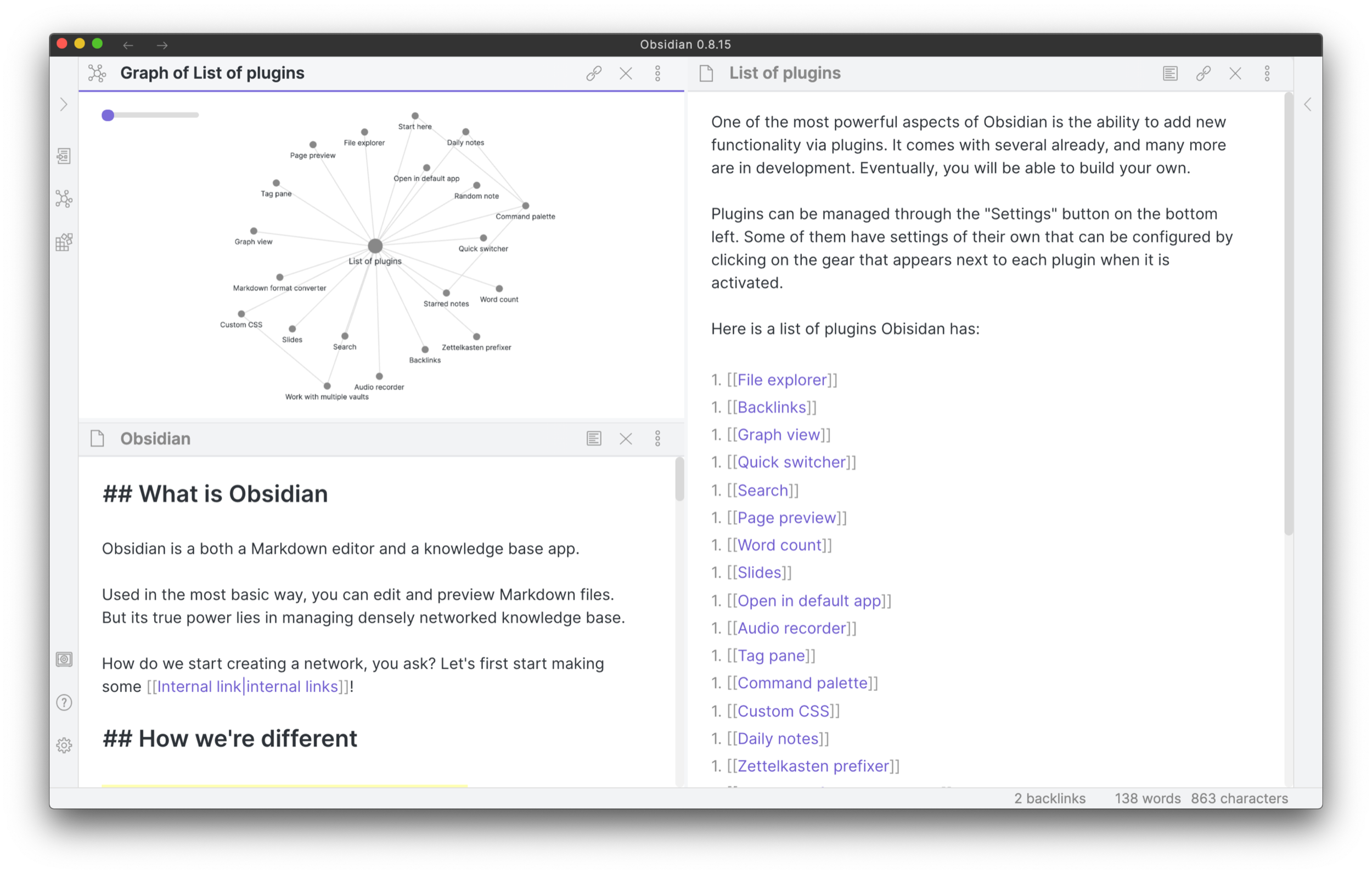Click the 2 backlinks counter in status bar
The image size is (1372, 874).
[x=1049, y=798]
